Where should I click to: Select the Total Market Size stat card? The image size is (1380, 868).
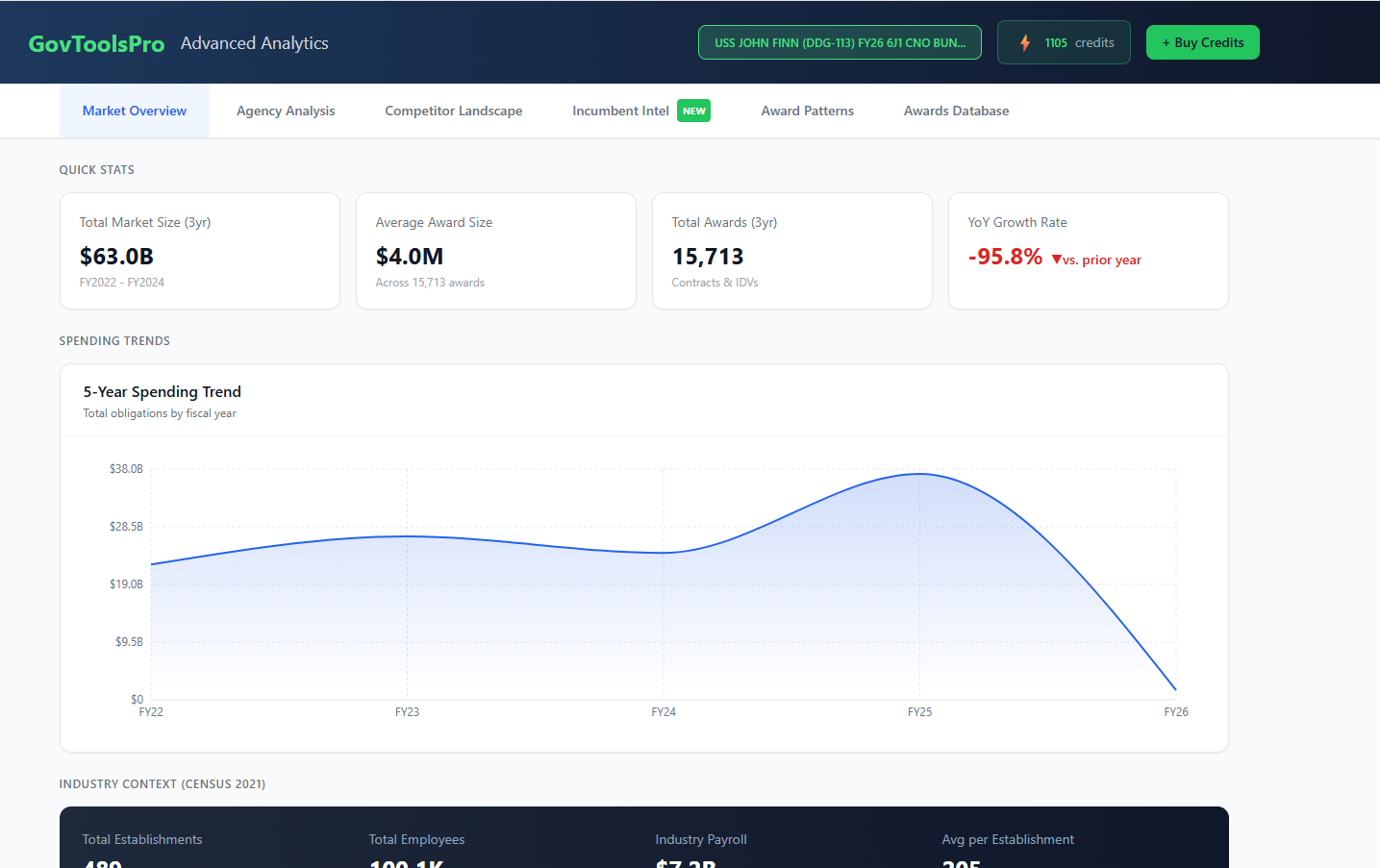pyautogui.click(x=199, y=250)
